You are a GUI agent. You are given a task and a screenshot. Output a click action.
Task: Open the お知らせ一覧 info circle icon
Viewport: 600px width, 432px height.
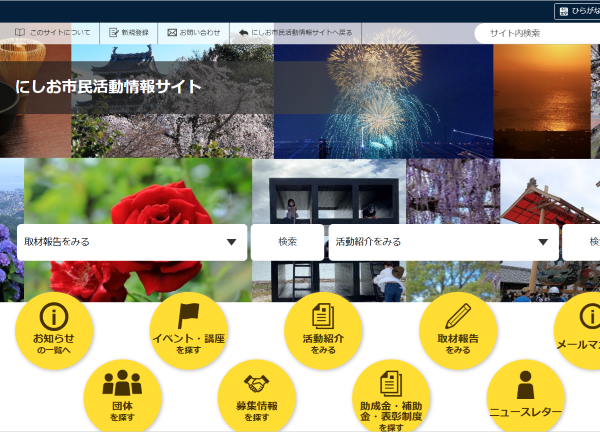point(54,316)
